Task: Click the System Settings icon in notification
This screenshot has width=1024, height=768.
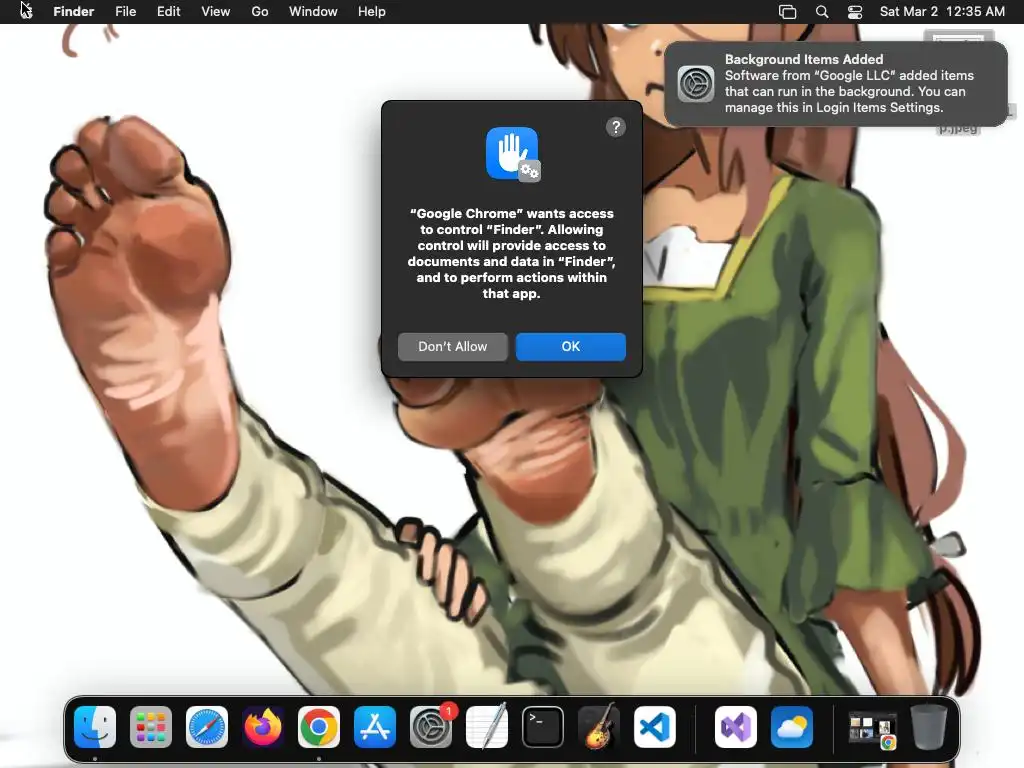Action: [x=696, y=84]
